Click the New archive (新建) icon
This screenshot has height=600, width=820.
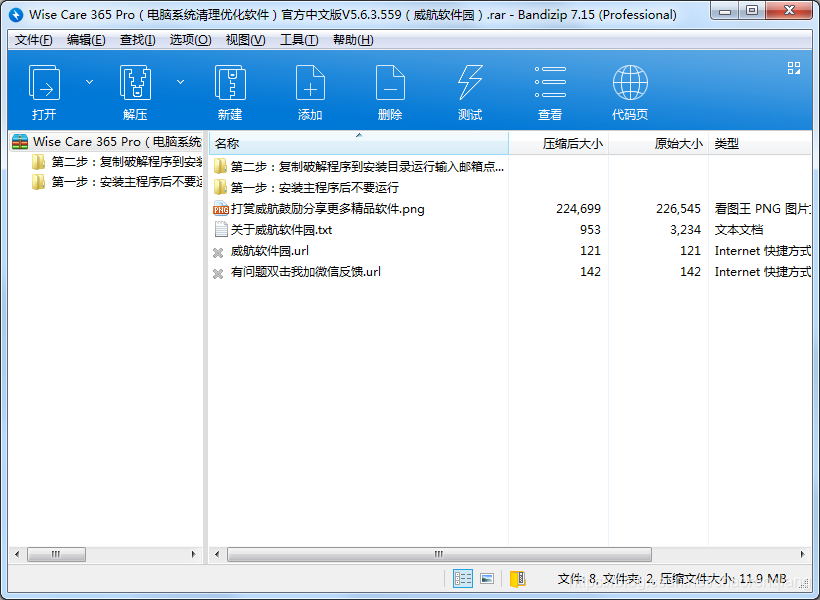click(230, 83)
